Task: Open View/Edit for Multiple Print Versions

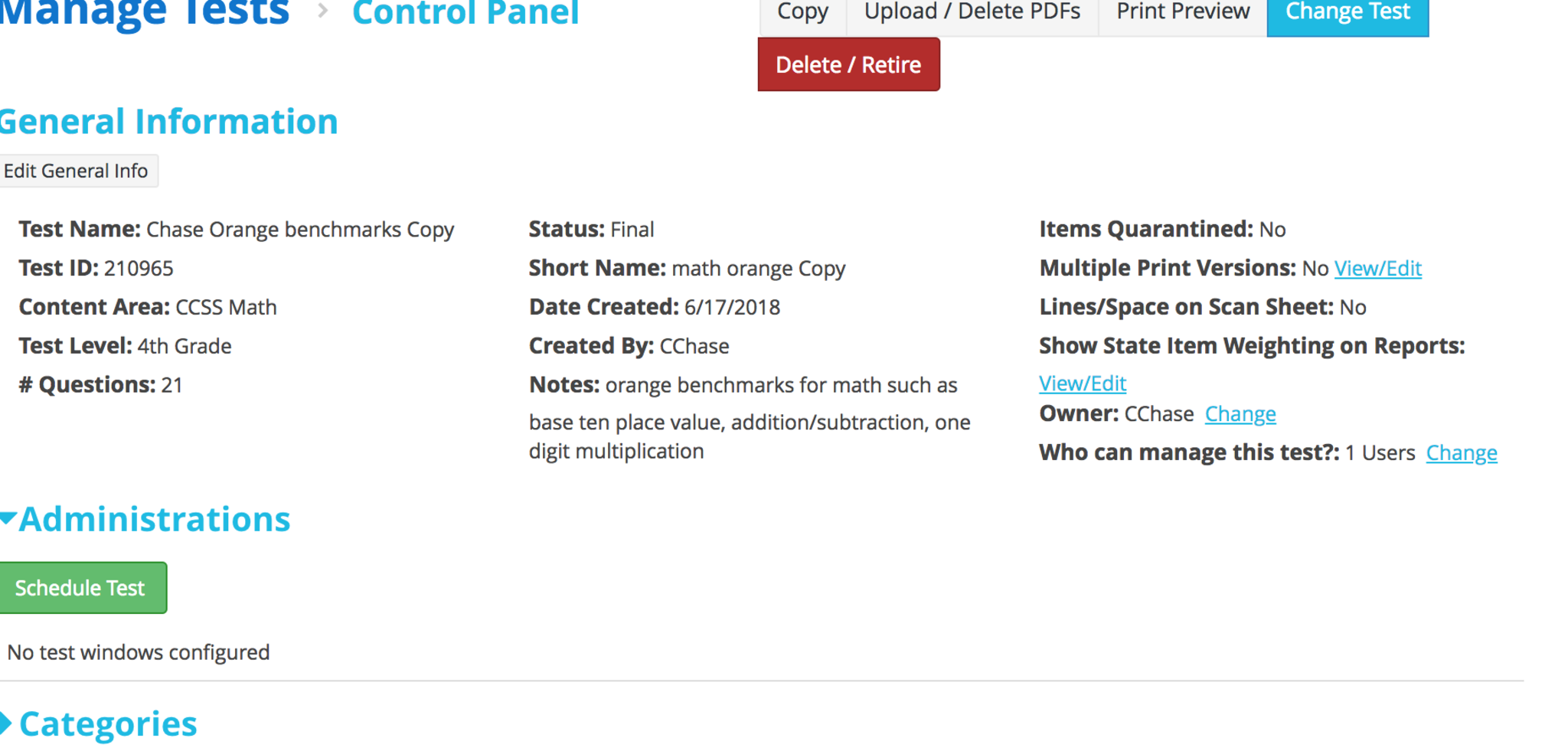Action: tap(1377, 269)
